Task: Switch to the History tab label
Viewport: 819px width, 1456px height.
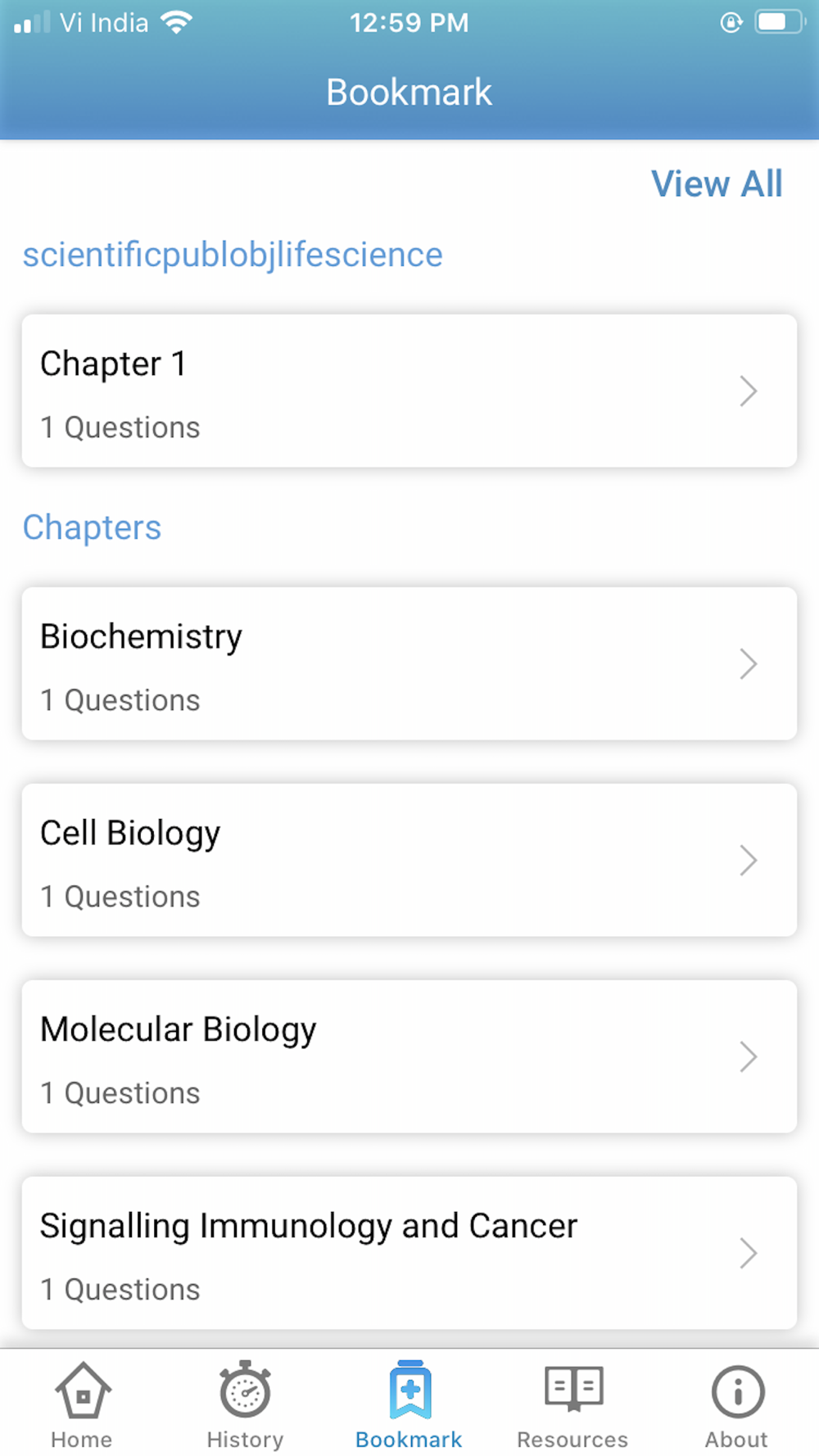Action: click(245, 1440)
